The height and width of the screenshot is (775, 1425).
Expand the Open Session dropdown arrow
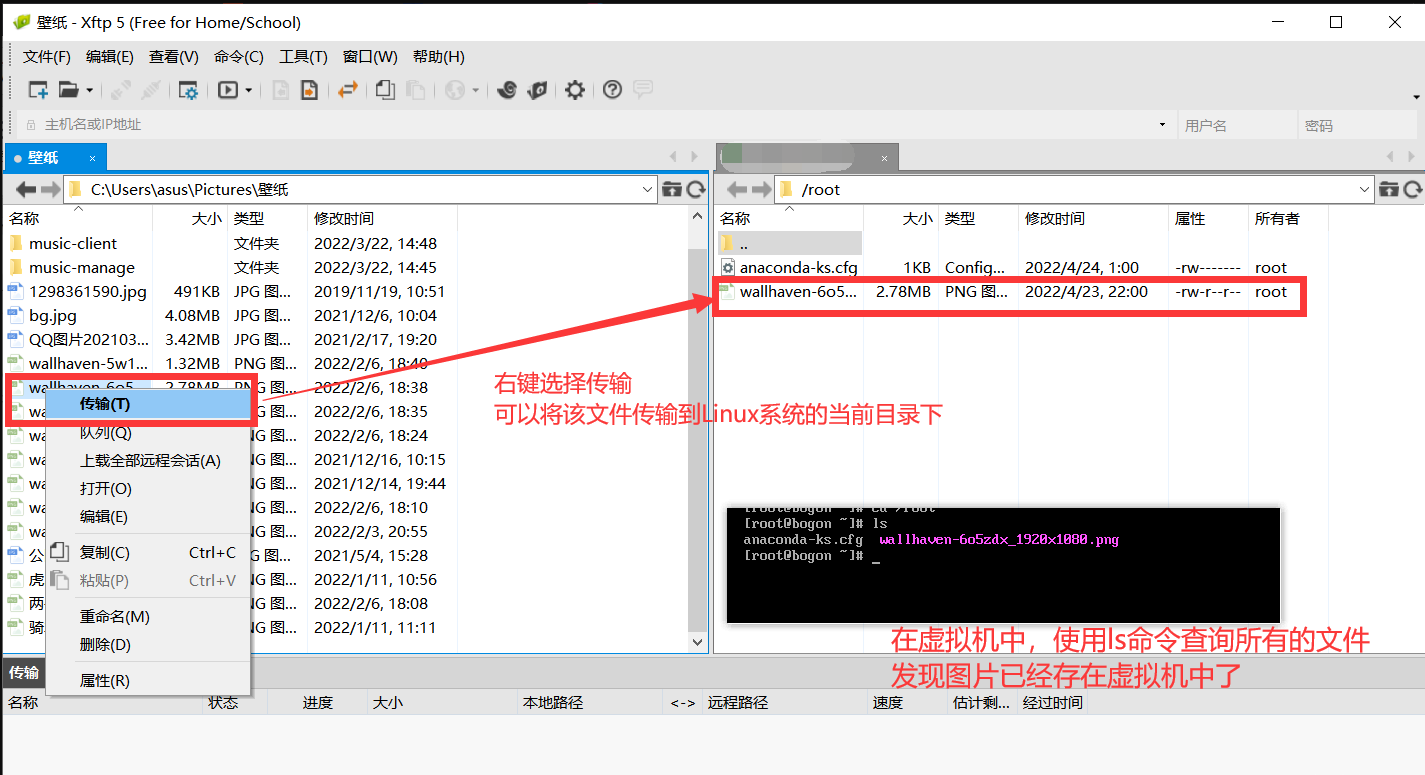coord(89,90)
